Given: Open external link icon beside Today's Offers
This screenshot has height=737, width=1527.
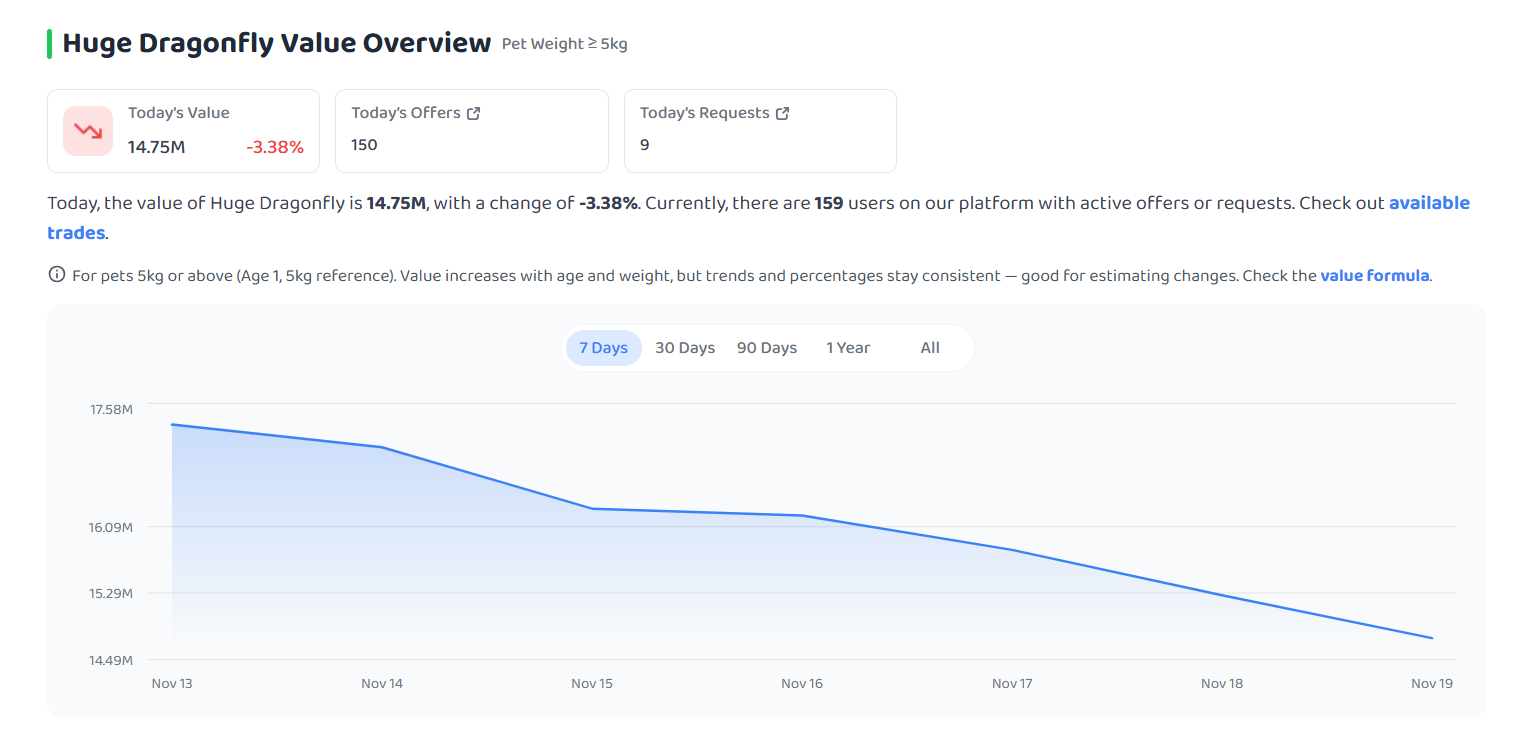Looking at the screenshot, I should point(474,113).
